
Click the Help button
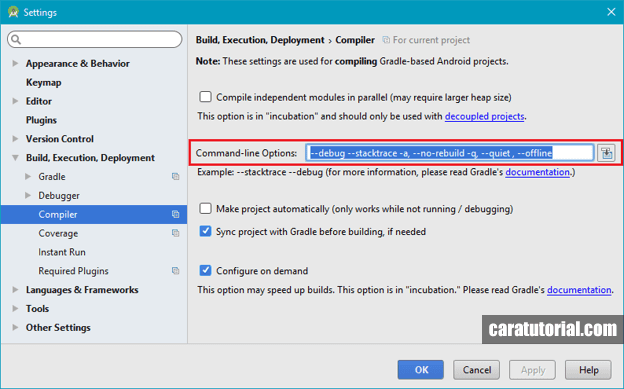588,370
